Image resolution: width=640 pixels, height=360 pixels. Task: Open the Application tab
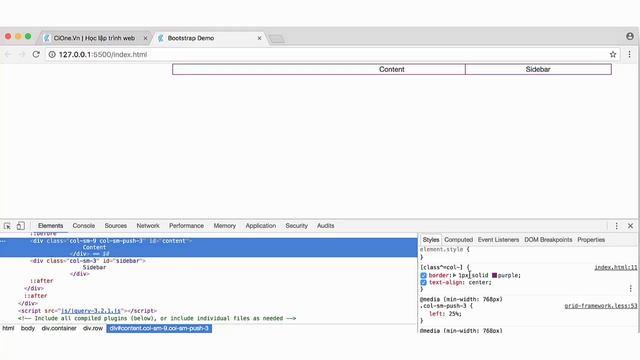260,226
